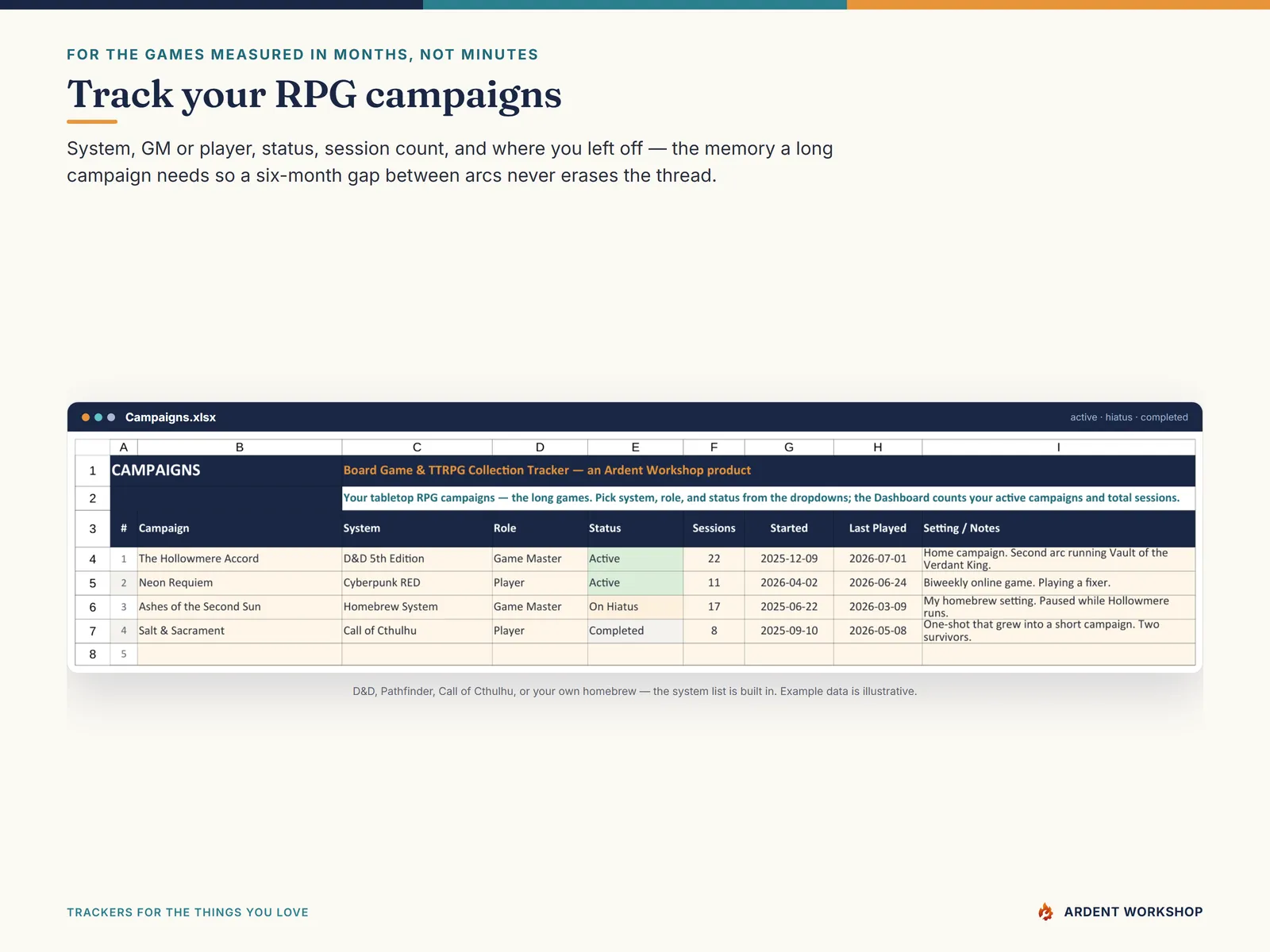Select row 1 header

click(x=93, y=470)
